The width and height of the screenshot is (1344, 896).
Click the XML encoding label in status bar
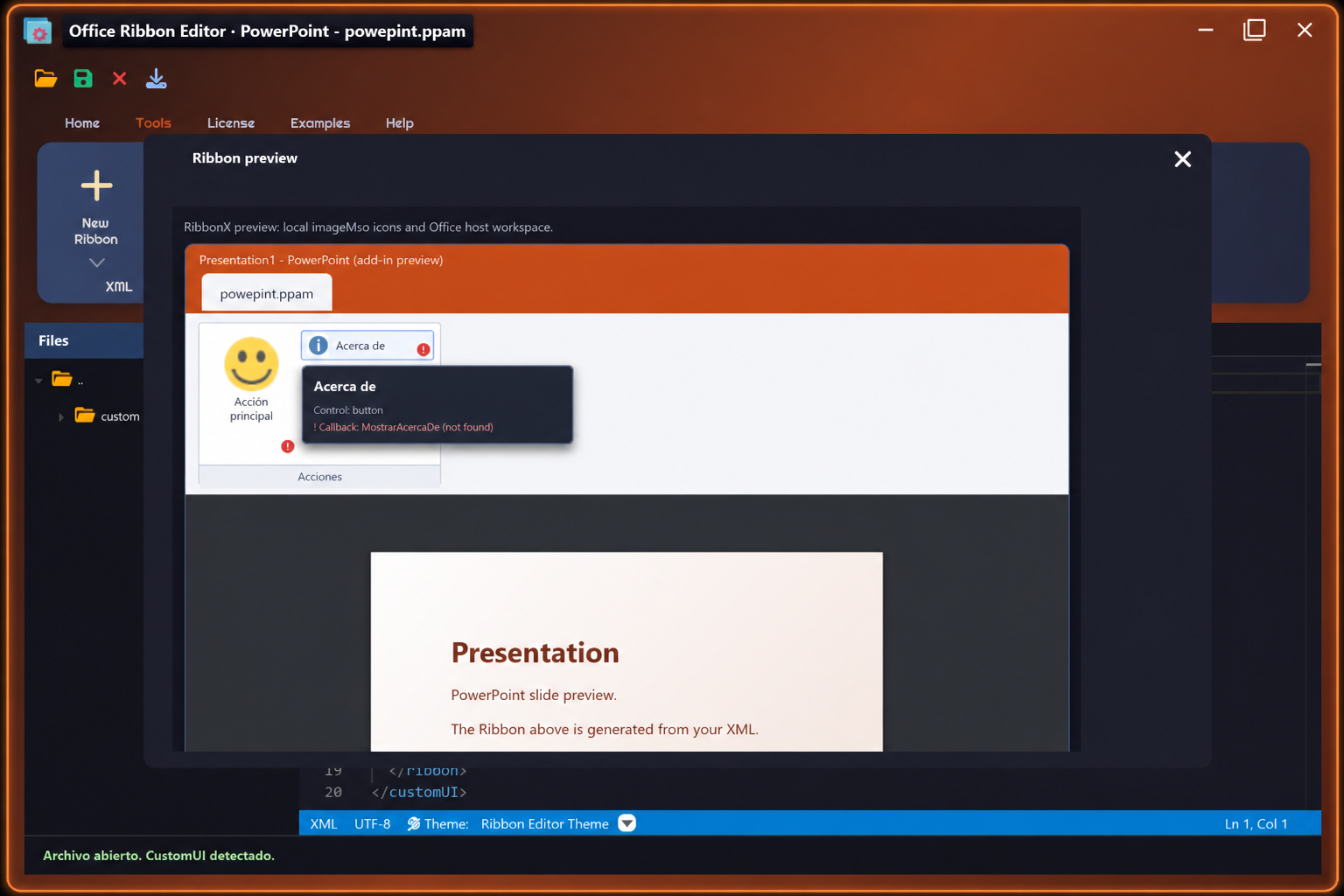pos(324,824)
